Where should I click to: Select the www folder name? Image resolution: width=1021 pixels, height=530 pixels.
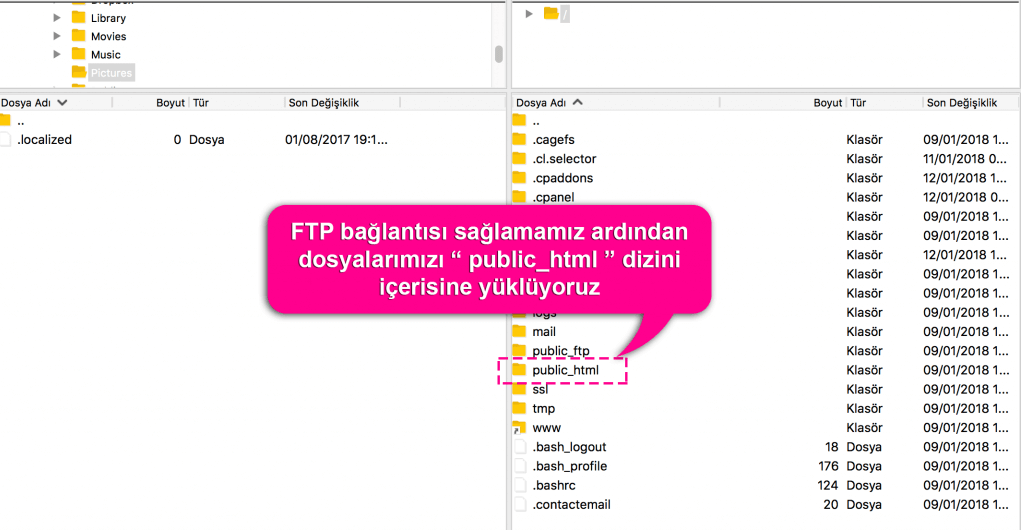[547, 428]
